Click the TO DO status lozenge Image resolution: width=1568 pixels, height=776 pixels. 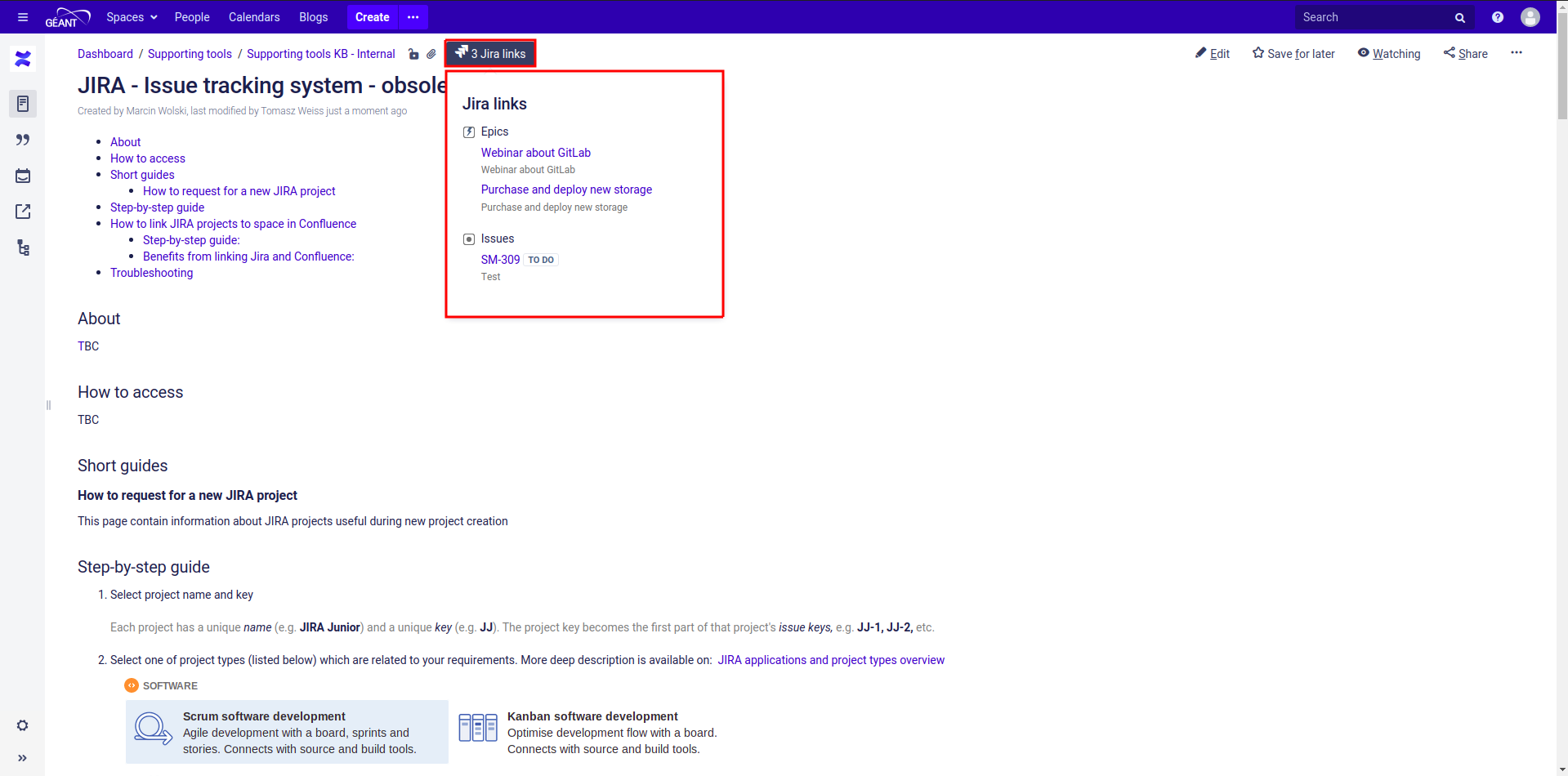(x=541, y=260)
